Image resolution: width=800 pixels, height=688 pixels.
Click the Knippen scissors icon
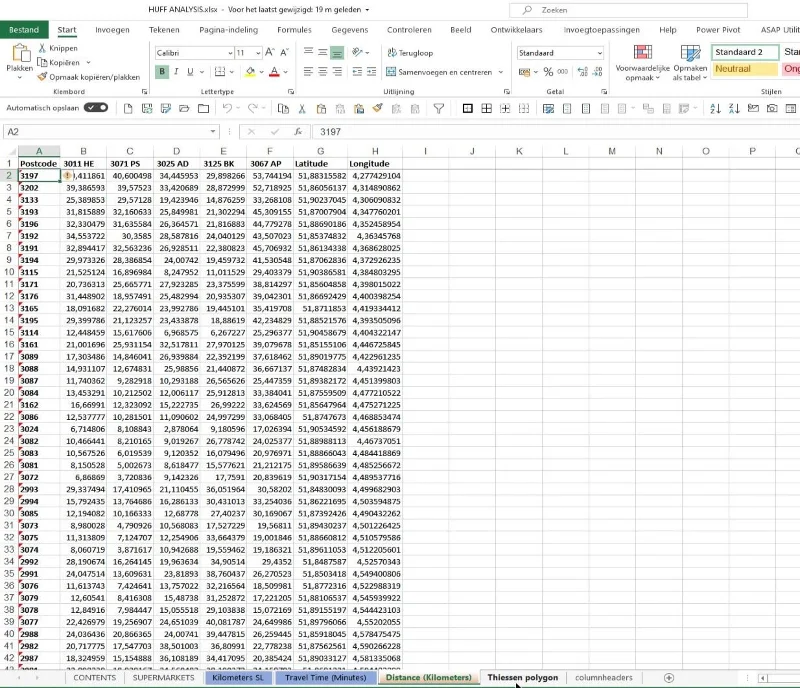[x=42, y=48]
